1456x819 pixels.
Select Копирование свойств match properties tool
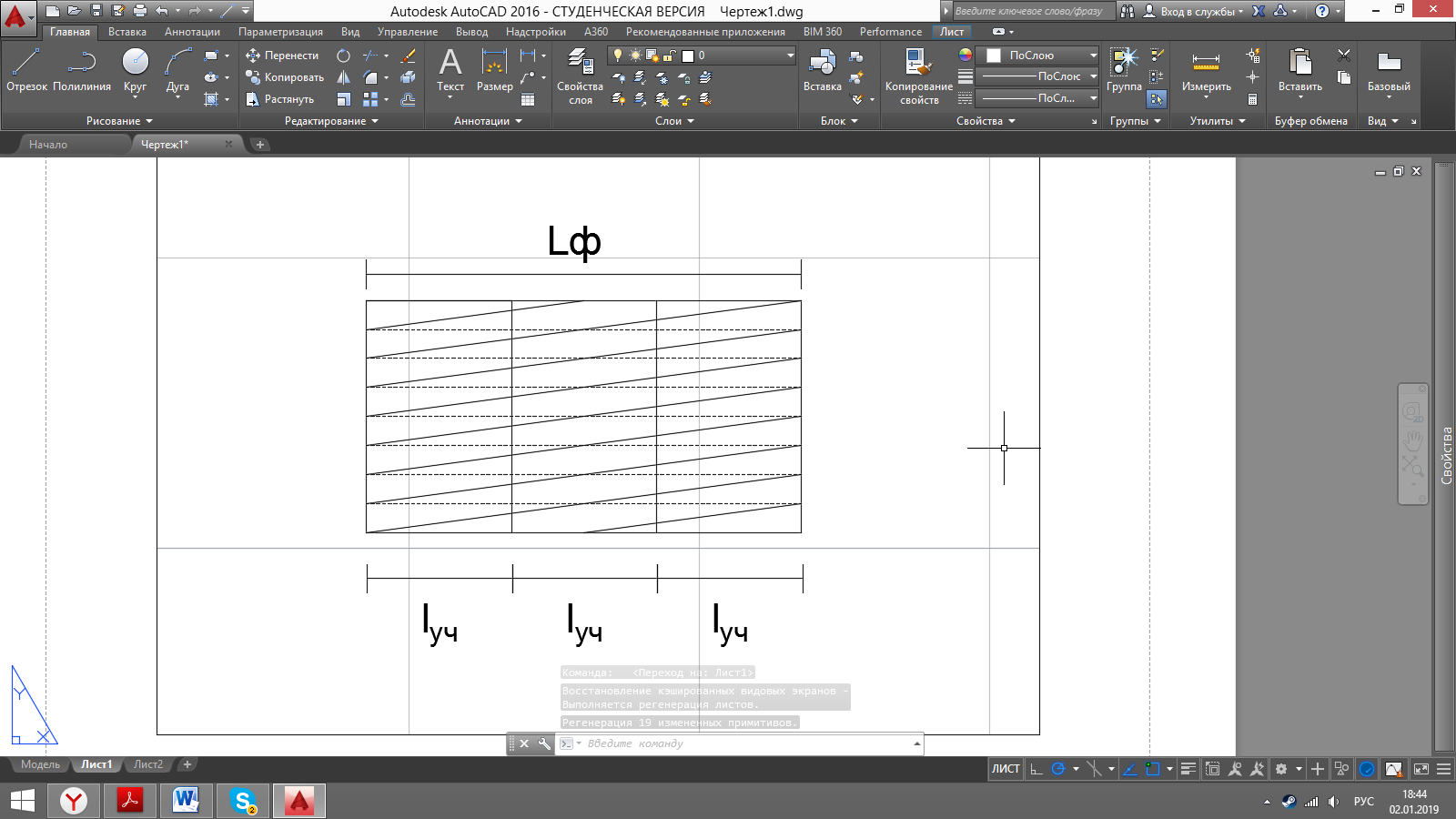point(919,77)
